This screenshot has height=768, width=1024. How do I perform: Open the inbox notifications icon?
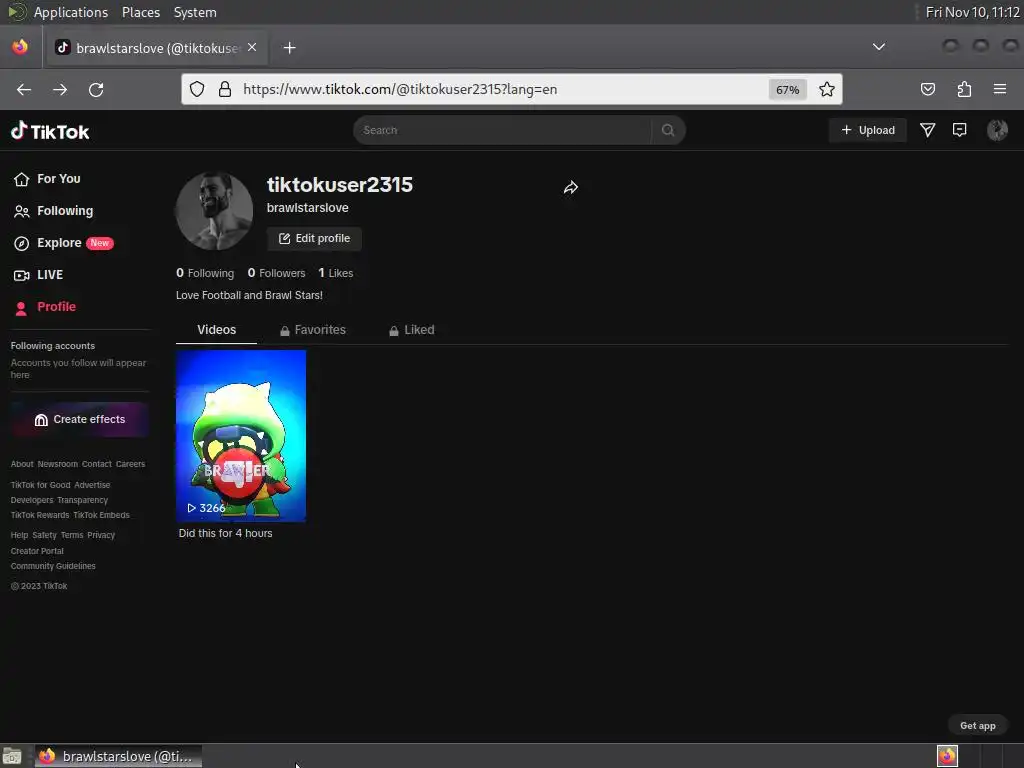coord(959,130)
